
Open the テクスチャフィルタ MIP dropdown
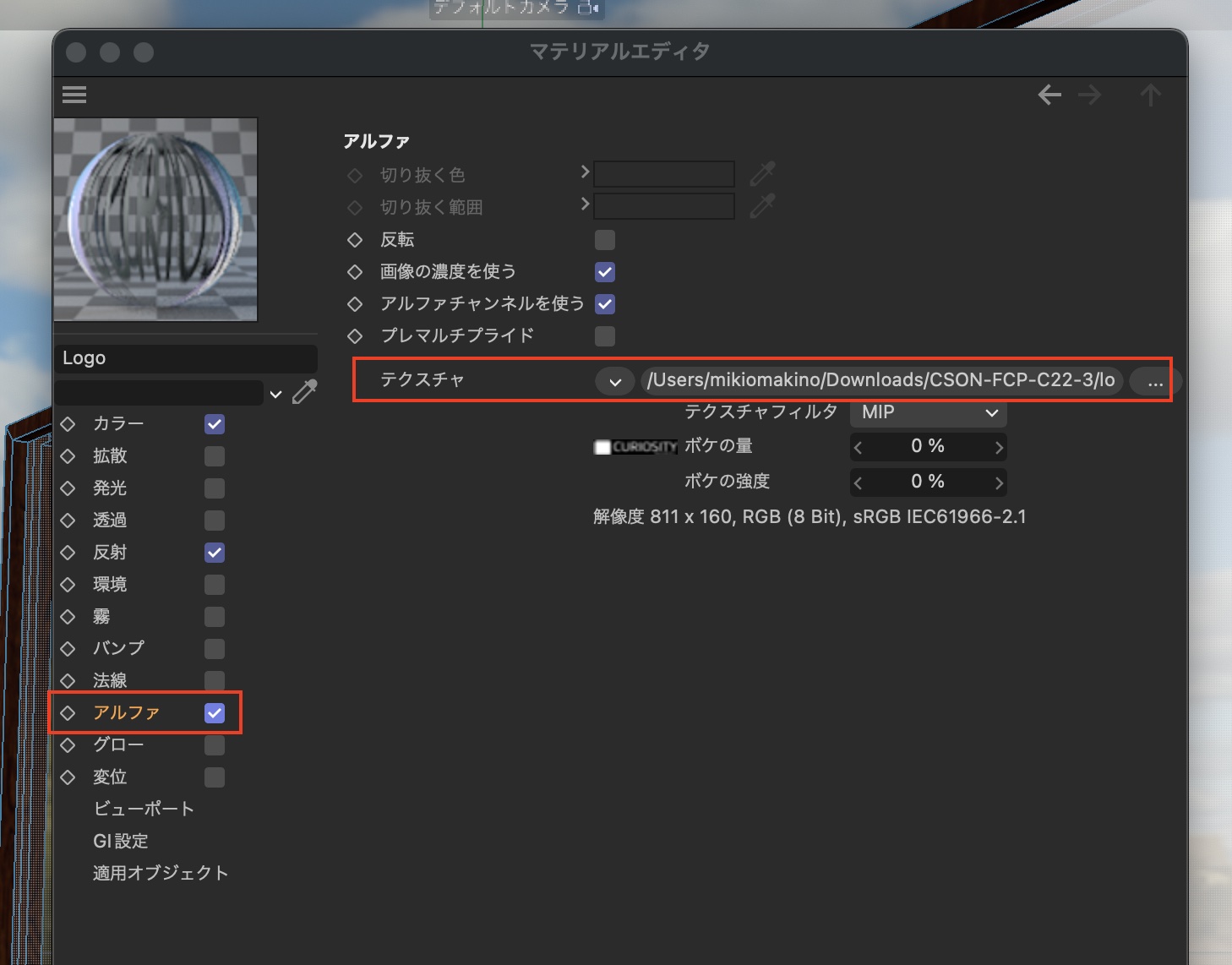pos(927,412)
